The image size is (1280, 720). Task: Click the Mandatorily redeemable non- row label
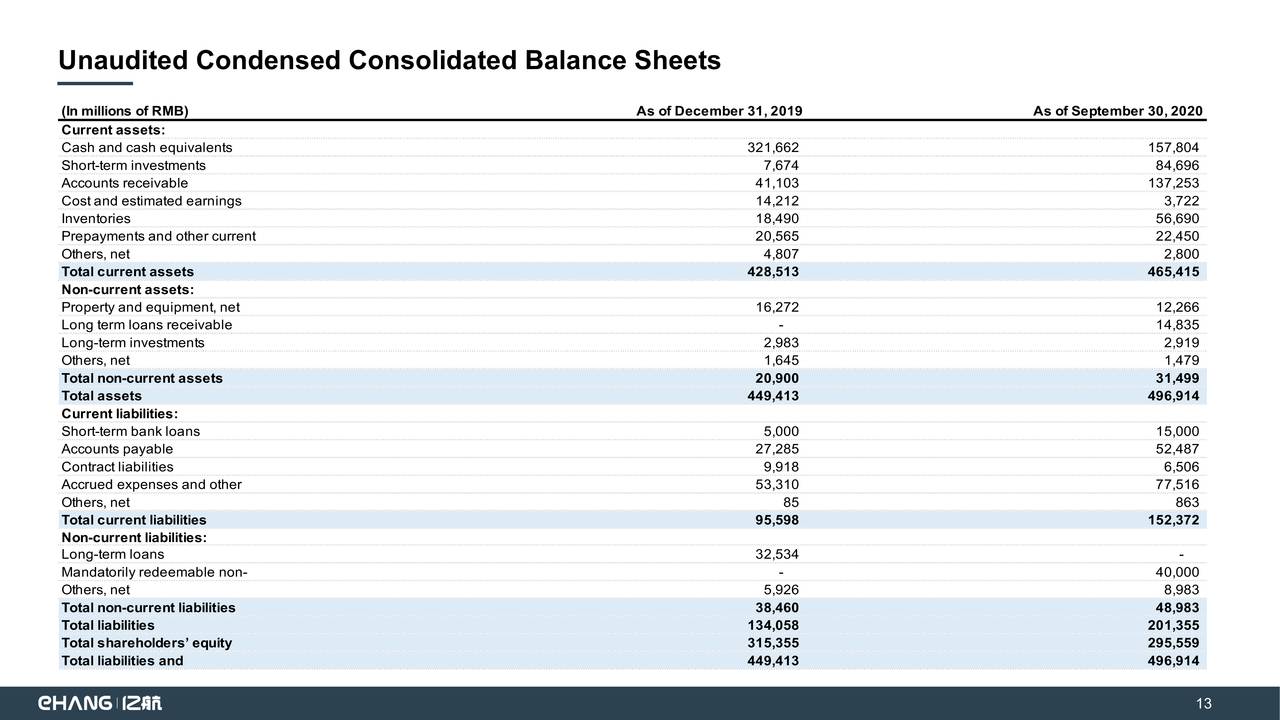tap(154, 572)
